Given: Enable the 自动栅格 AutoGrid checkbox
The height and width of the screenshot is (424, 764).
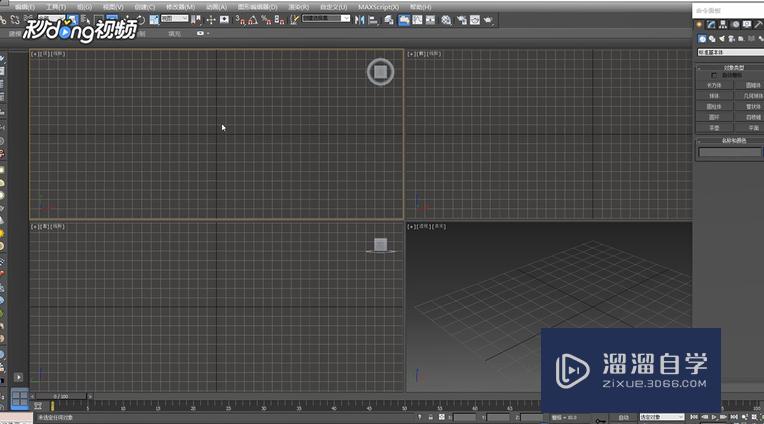Looking at the screenshot, I should pos(714,75).
